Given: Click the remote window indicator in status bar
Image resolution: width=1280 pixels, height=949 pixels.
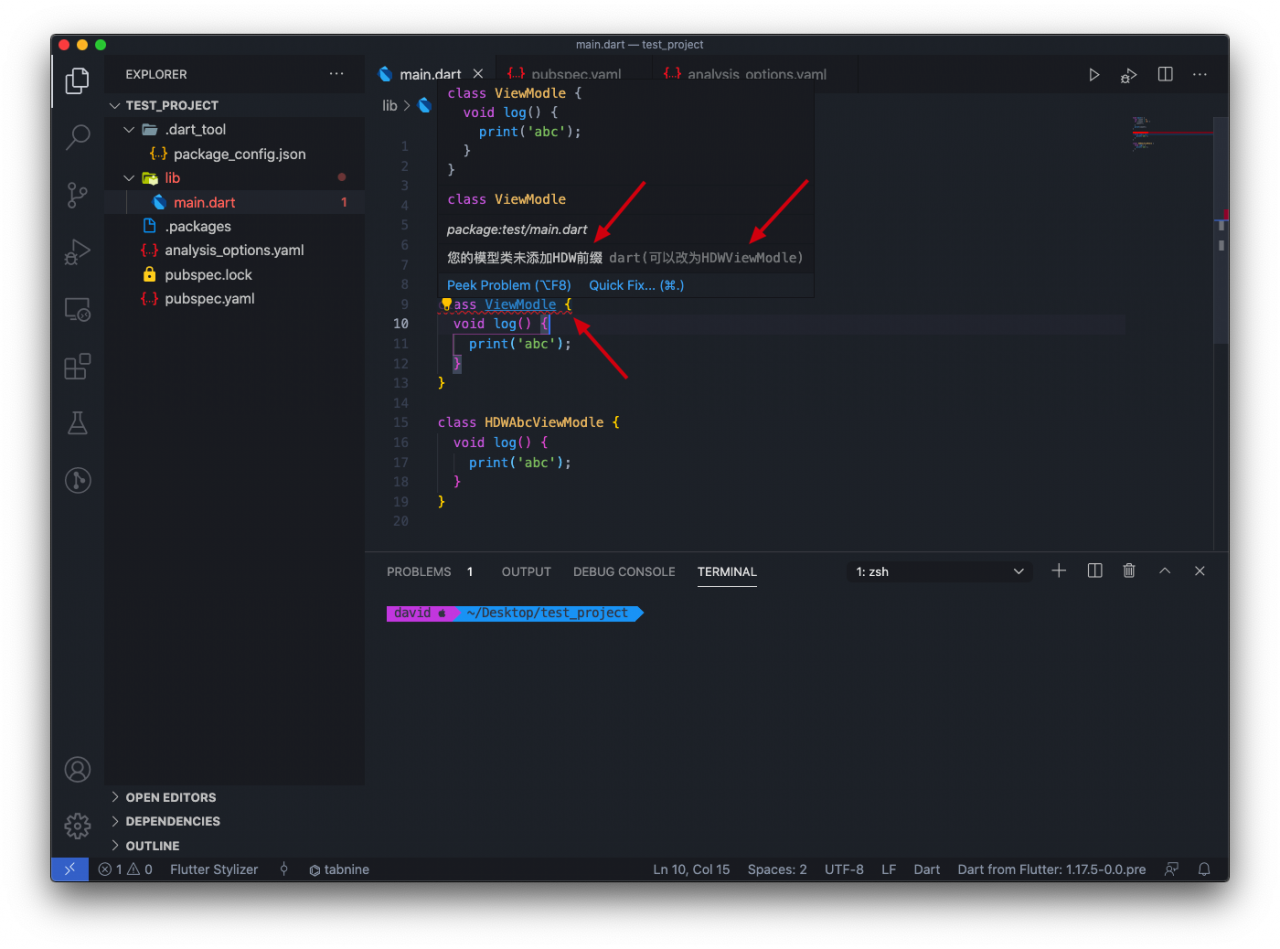Looking at the screenshot, I should (x=69, y=869).
